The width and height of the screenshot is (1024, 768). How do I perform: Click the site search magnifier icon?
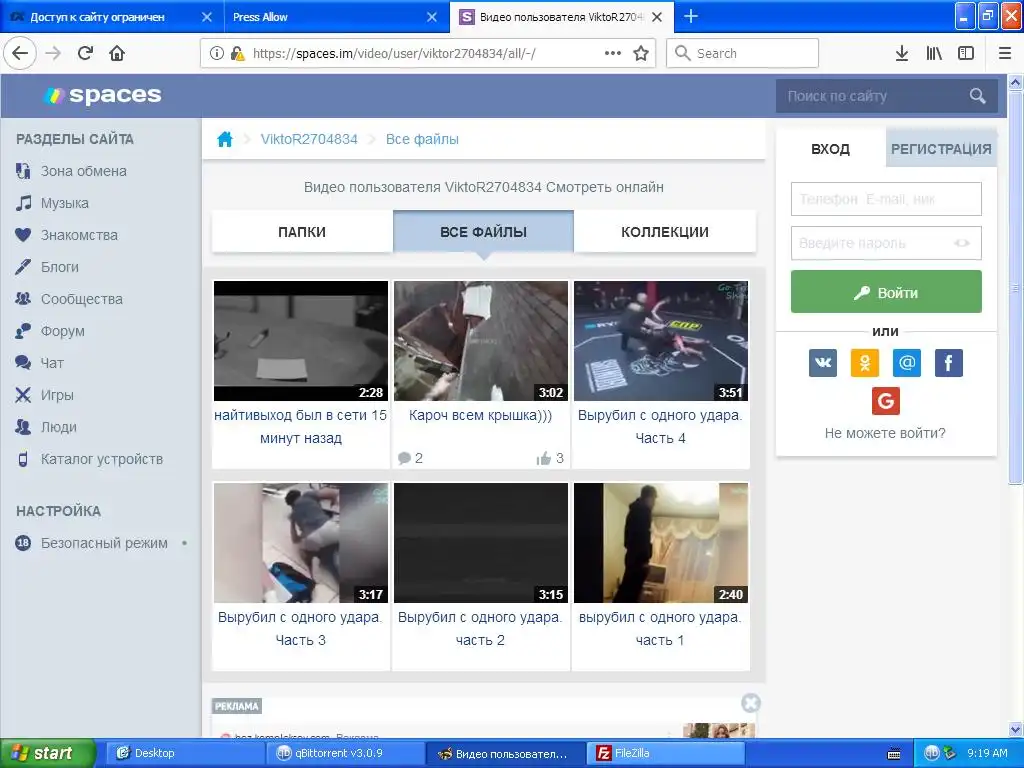(x=978, y=96)
